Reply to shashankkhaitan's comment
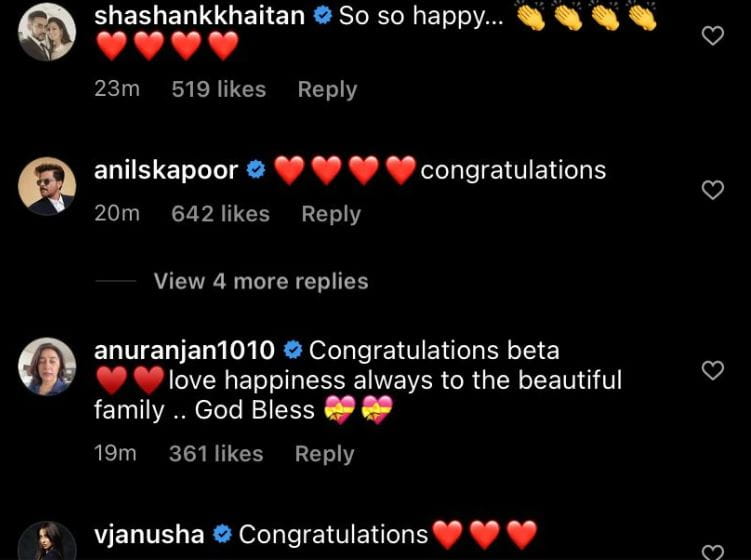 [x=328, y=90]
